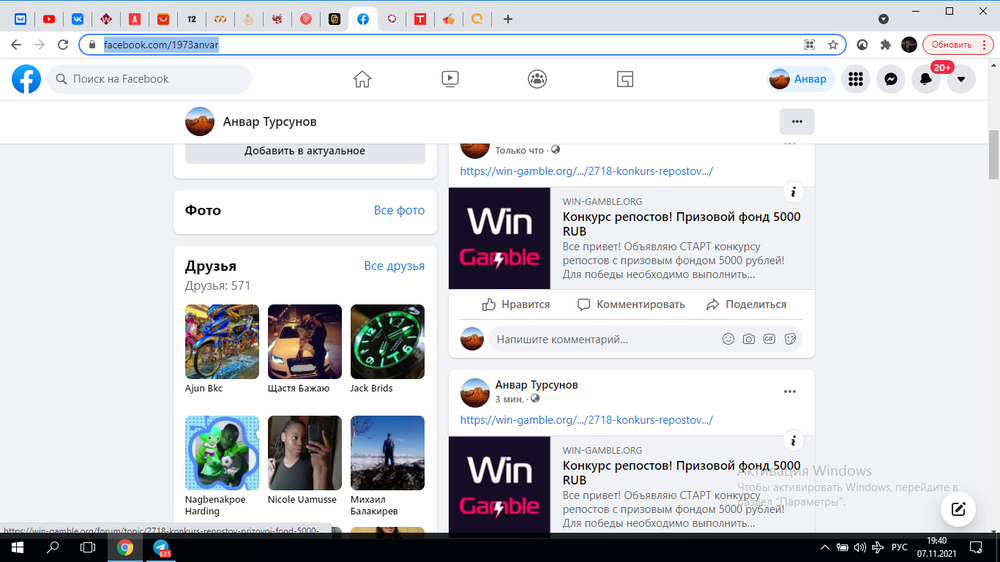This screenshot has height=562, width=1000.
Task: Open the notifications bell with 20+ badge
Action: pos(928,79)
